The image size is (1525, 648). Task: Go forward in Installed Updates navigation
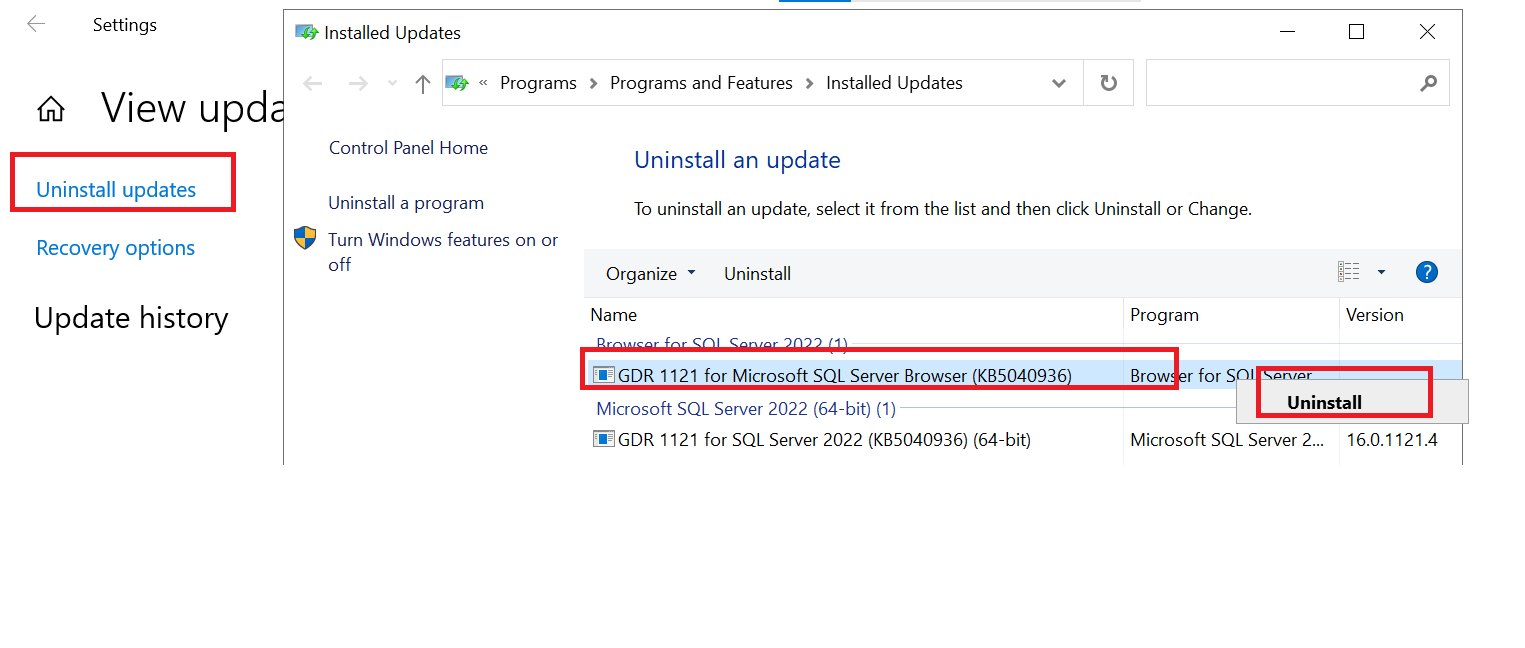358,83
